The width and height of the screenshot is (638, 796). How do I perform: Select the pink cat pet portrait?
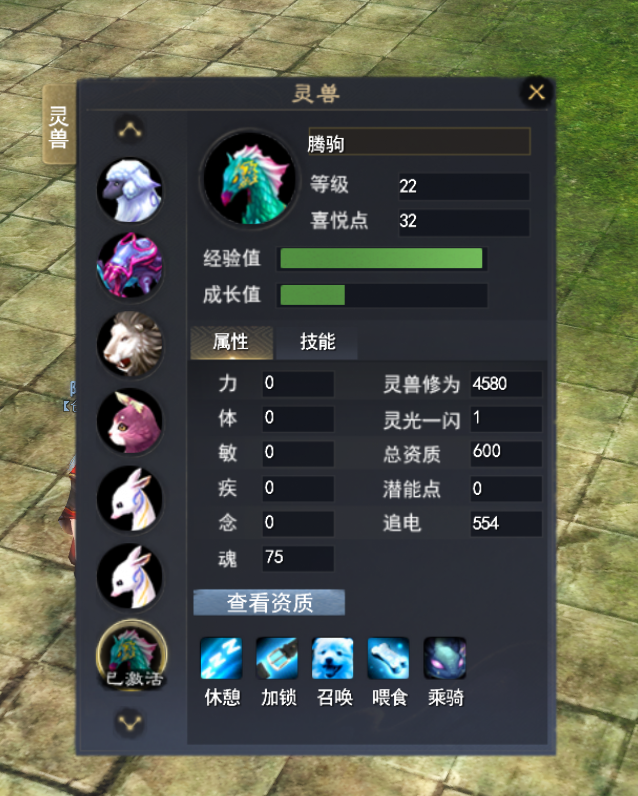click(130, 421)
